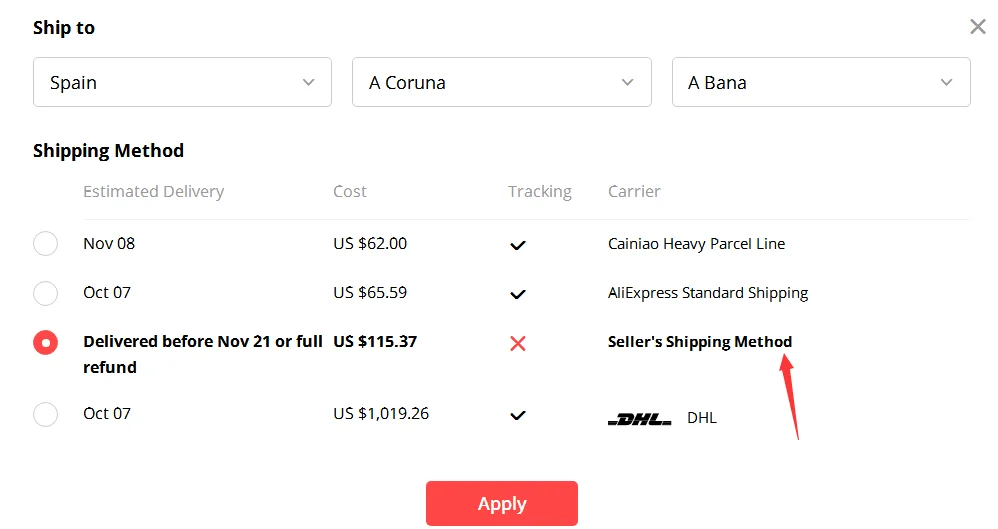Image resolution: width=998 pixels, height=529 pixels.
Task: Open the Spain country dropdown
Action: 182,82
